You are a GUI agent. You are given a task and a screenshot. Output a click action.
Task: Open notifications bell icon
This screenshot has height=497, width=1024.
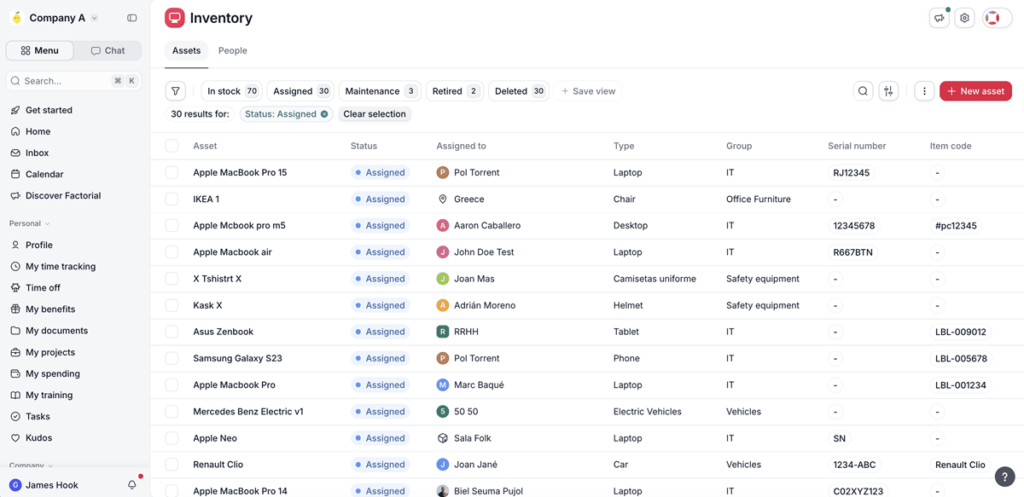click(x=132, y=485)
